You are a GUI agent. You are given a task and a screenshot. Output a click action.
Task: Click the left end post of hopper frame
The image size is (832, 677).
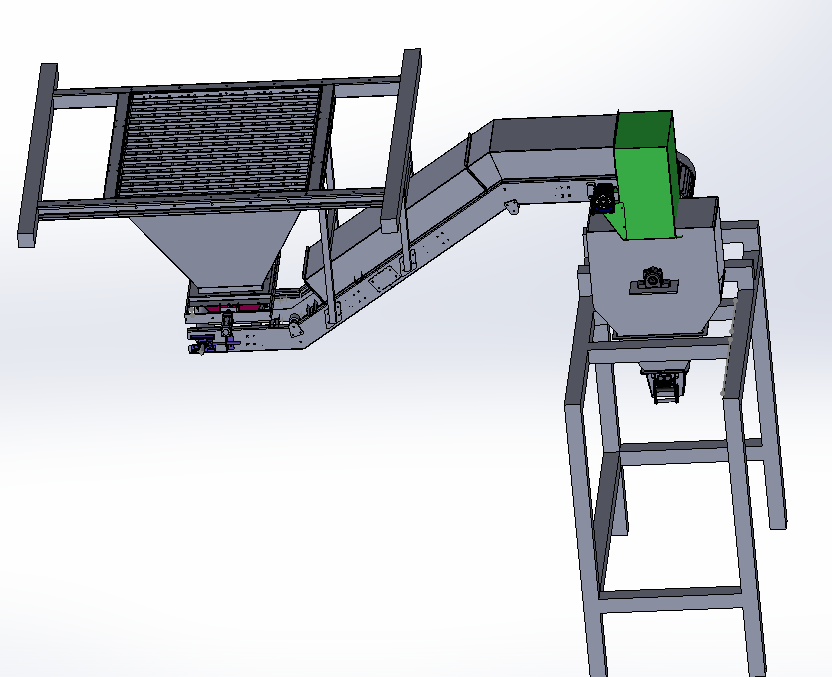(x=38, y=155)
